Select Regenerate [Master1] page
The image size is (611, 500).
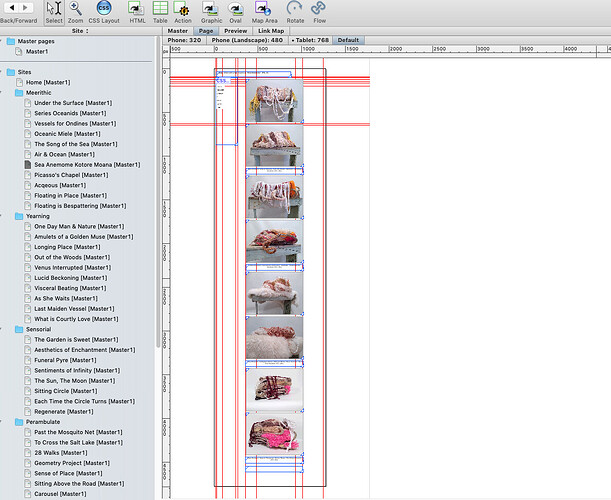click(x=64, y=412)
